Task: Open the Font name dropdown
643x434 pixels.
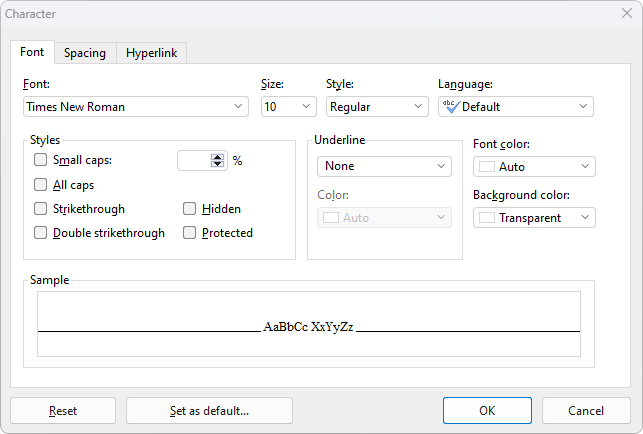Action: [238, 107]
